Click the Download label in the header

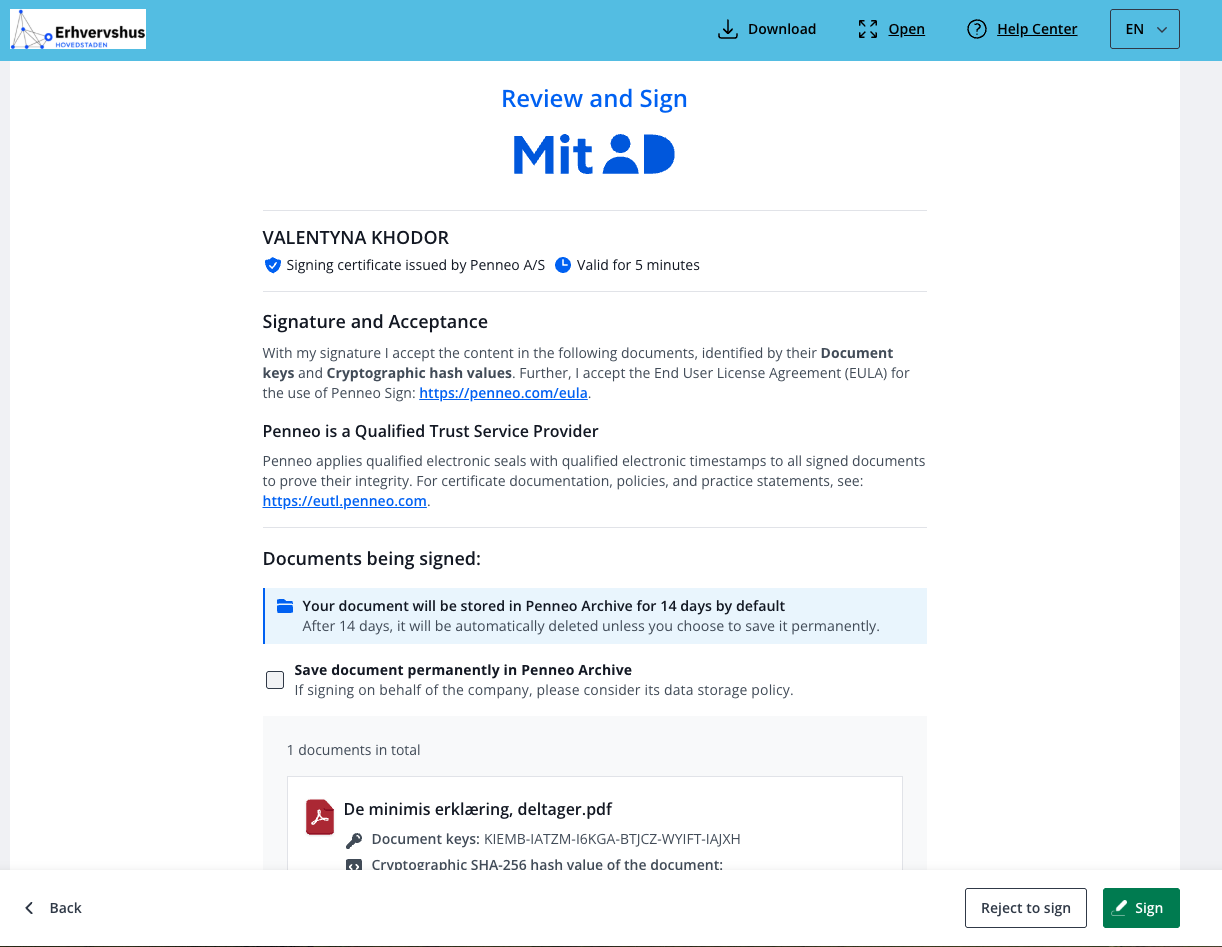[782, 29]
